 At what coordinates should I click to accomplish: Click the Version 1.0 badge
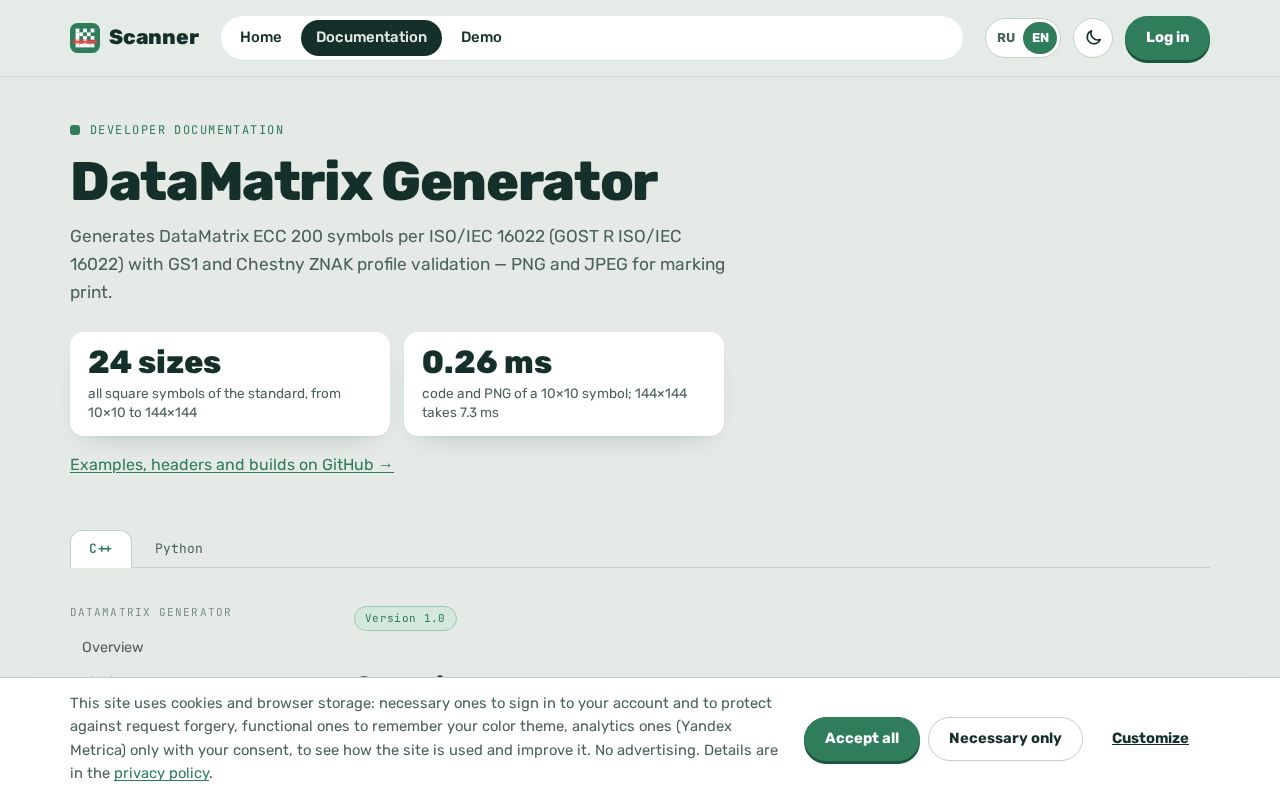(x=405, y=618)
